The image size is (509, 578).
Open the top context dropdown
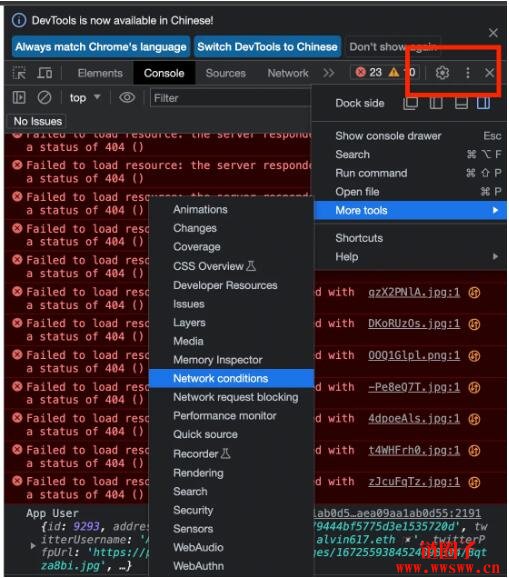(85, 98)
